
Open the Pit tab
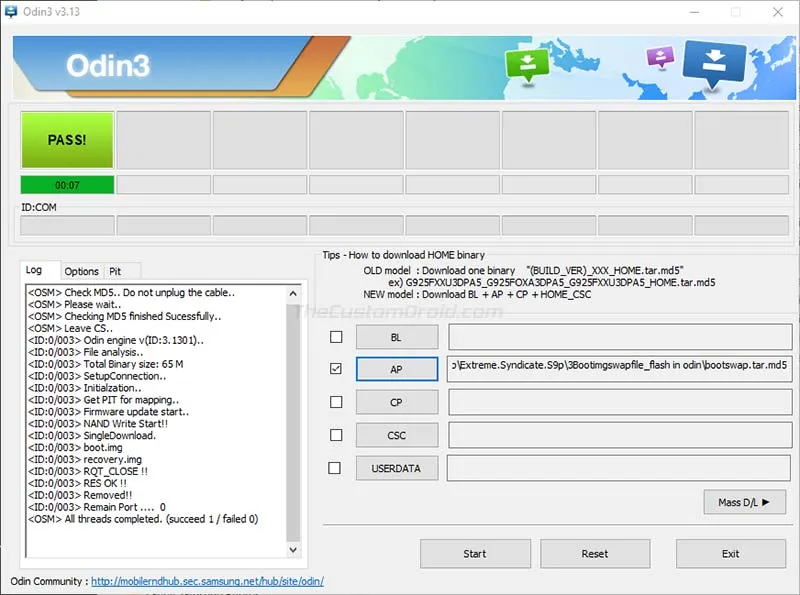116,271
